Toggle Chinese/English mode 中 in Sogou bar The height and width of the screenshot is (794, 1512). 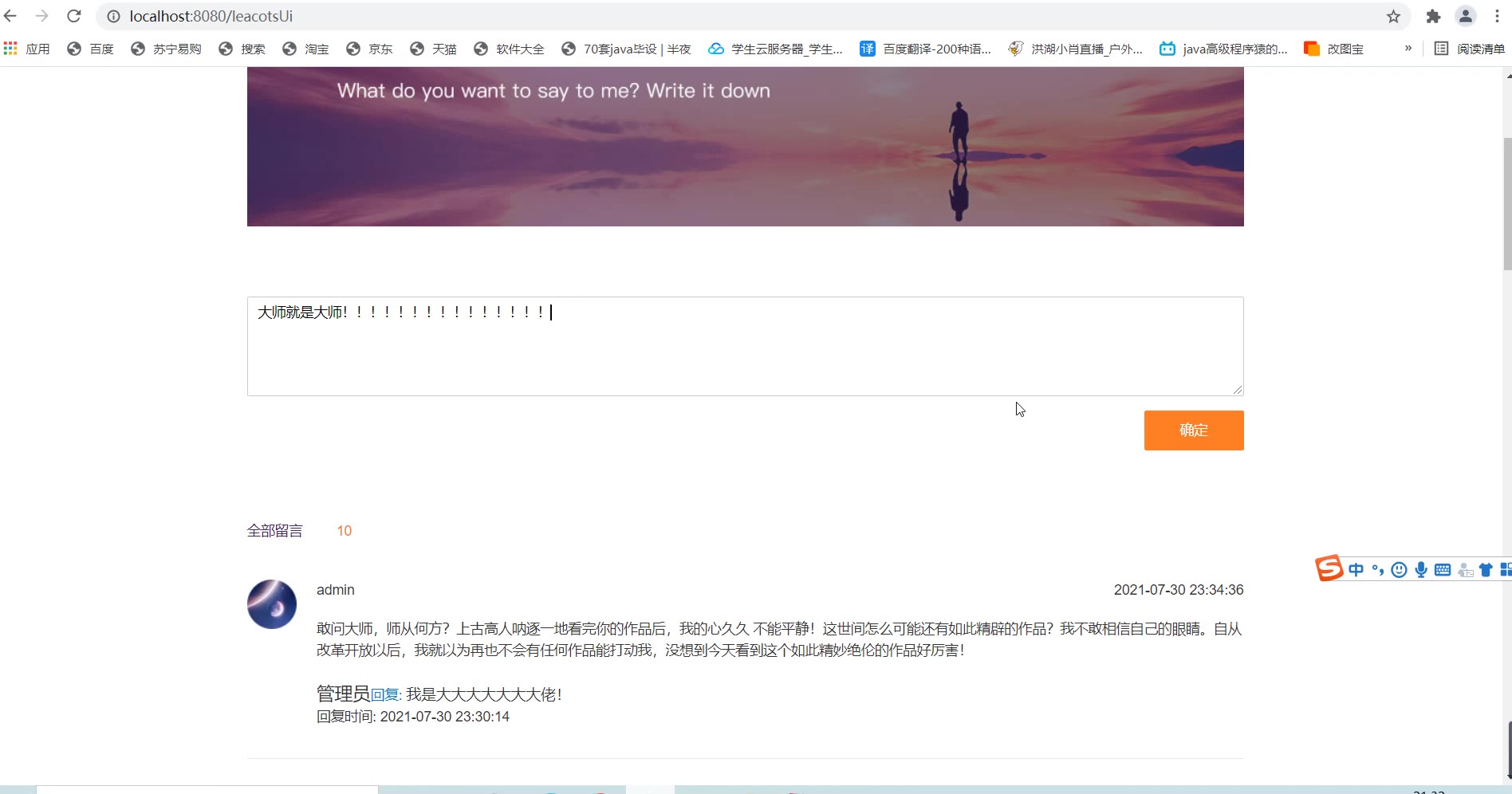(1356, 570)
